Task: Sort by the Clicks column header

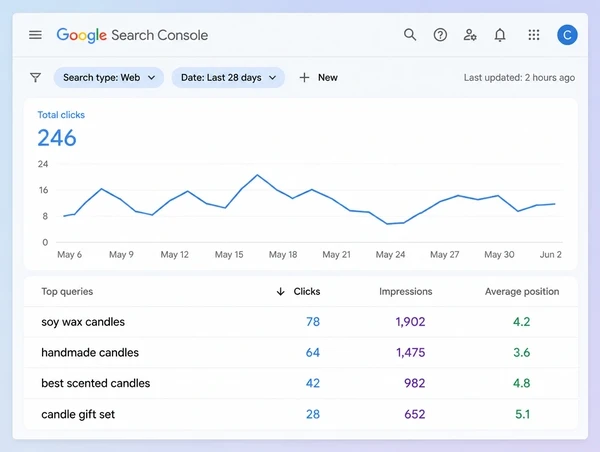Action: (307, 292)
